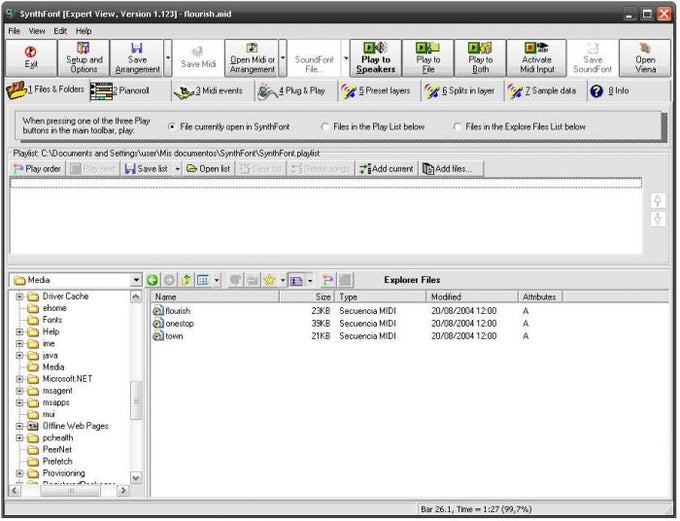Click the Save SoundFont toolbar button
The width and height of the screenshot is (680, 521).
tap(592, 58)
